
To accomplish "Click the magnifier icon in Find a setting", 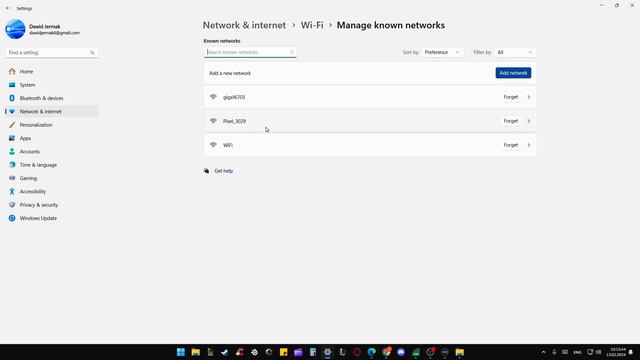I will tap(92, 53).
